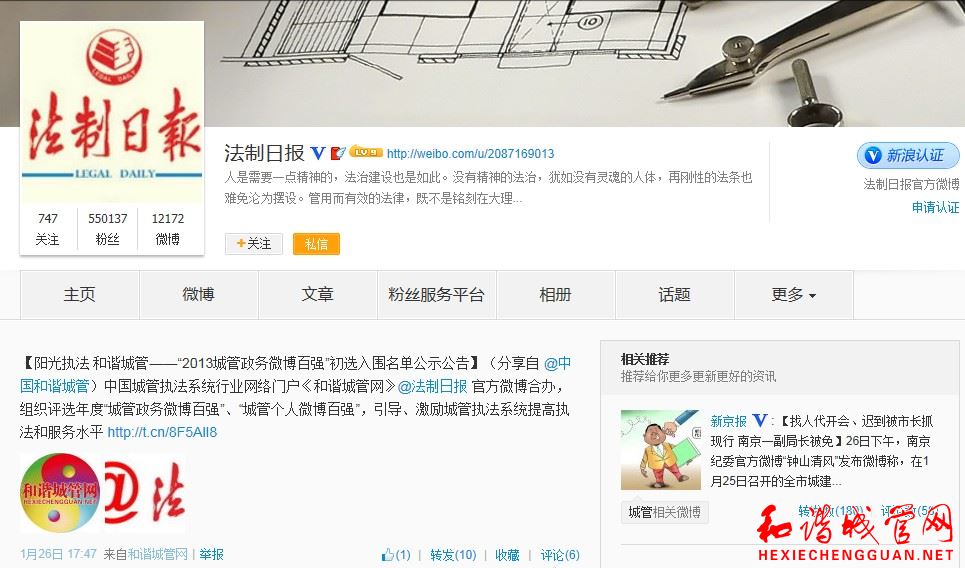Click the red medal icon next to the profile name
Viewport: 965px width, 568px height.
[x=338, y=153]
